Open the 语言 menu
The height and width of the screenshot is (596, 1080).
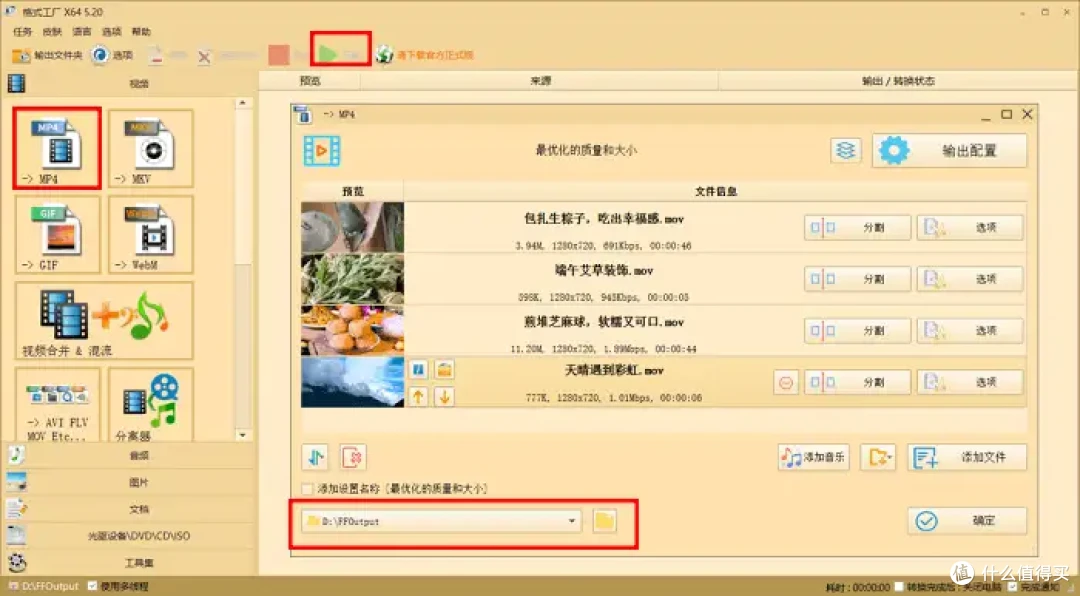coord(82,32)
